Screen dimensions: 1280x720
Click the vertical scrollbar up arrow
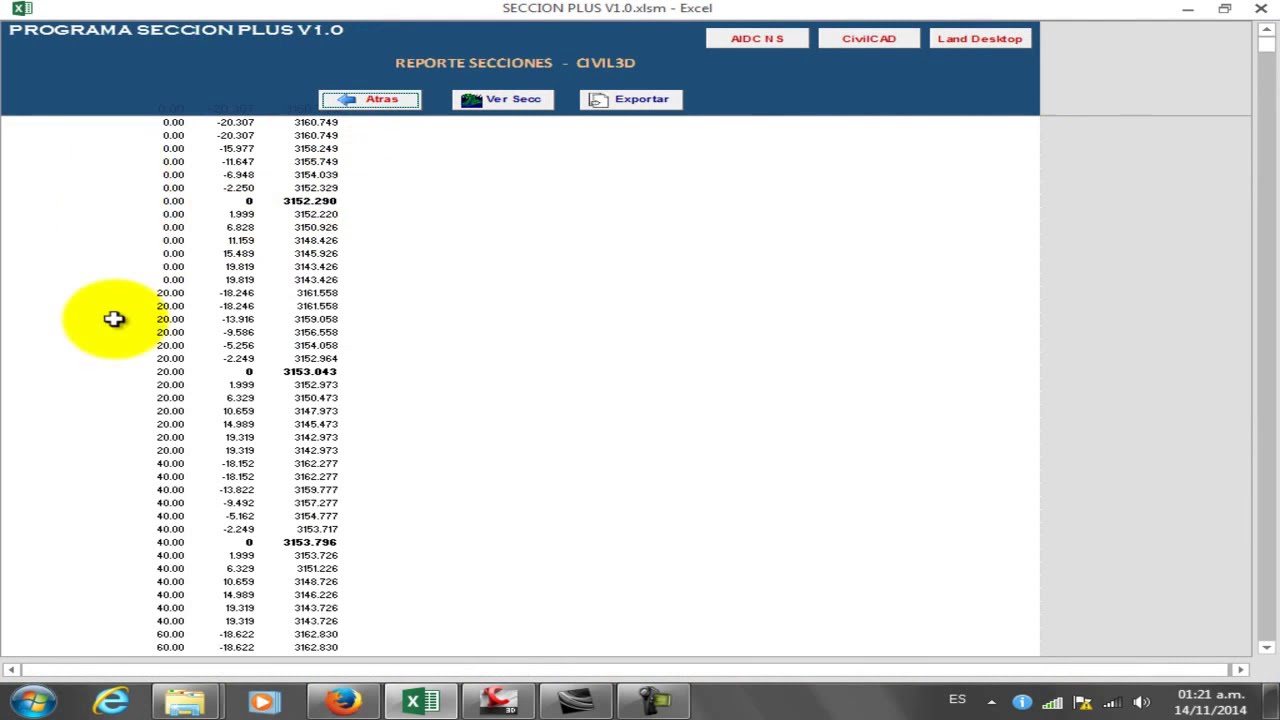pos(1266,30)
